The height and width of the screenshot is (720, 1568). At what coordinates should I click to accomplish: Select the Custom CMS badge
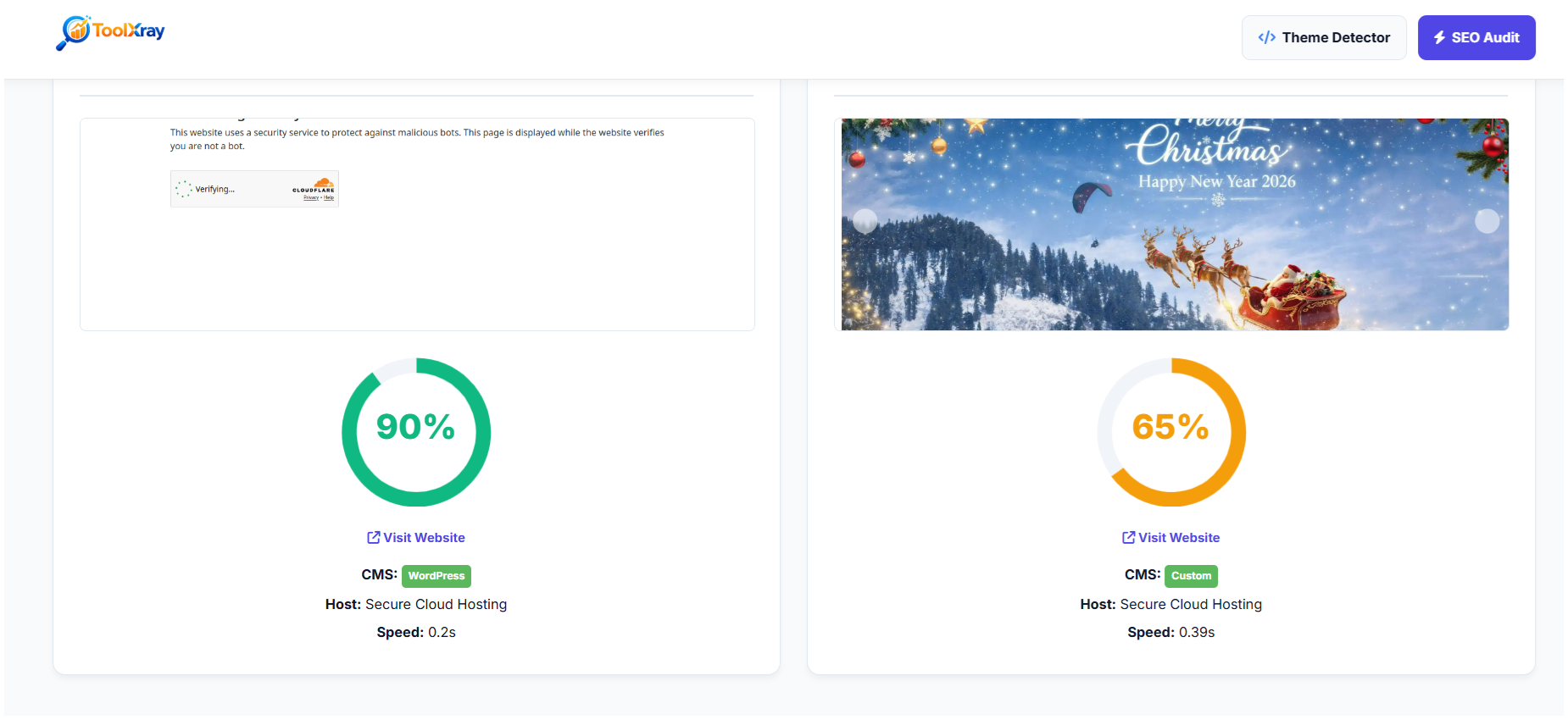click(1191, 576)
